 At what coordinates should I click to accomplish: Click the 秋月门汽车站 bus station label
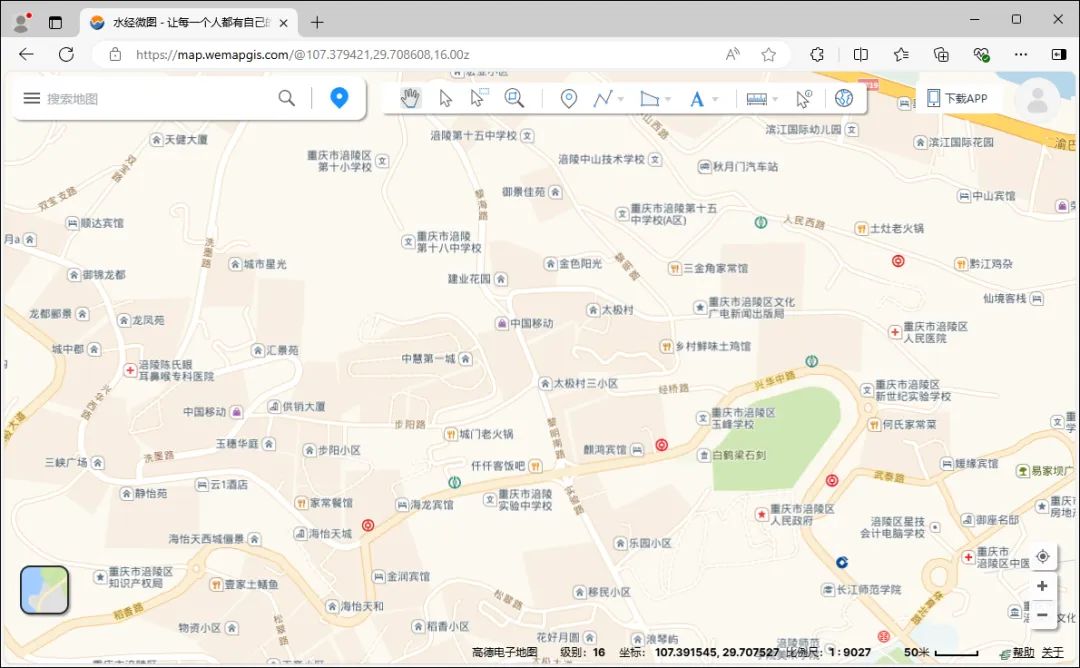tap(745, 167)
